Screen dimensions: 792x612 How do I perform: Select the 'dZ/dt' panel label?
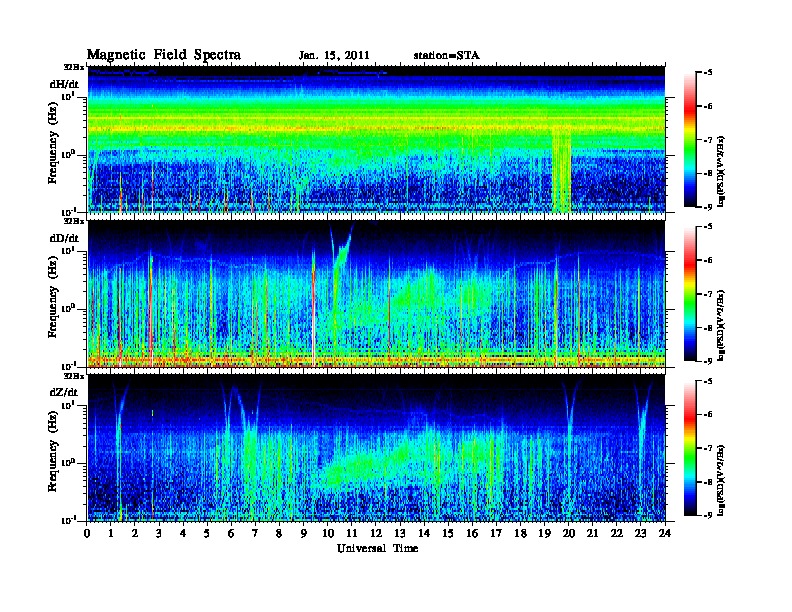64,392
